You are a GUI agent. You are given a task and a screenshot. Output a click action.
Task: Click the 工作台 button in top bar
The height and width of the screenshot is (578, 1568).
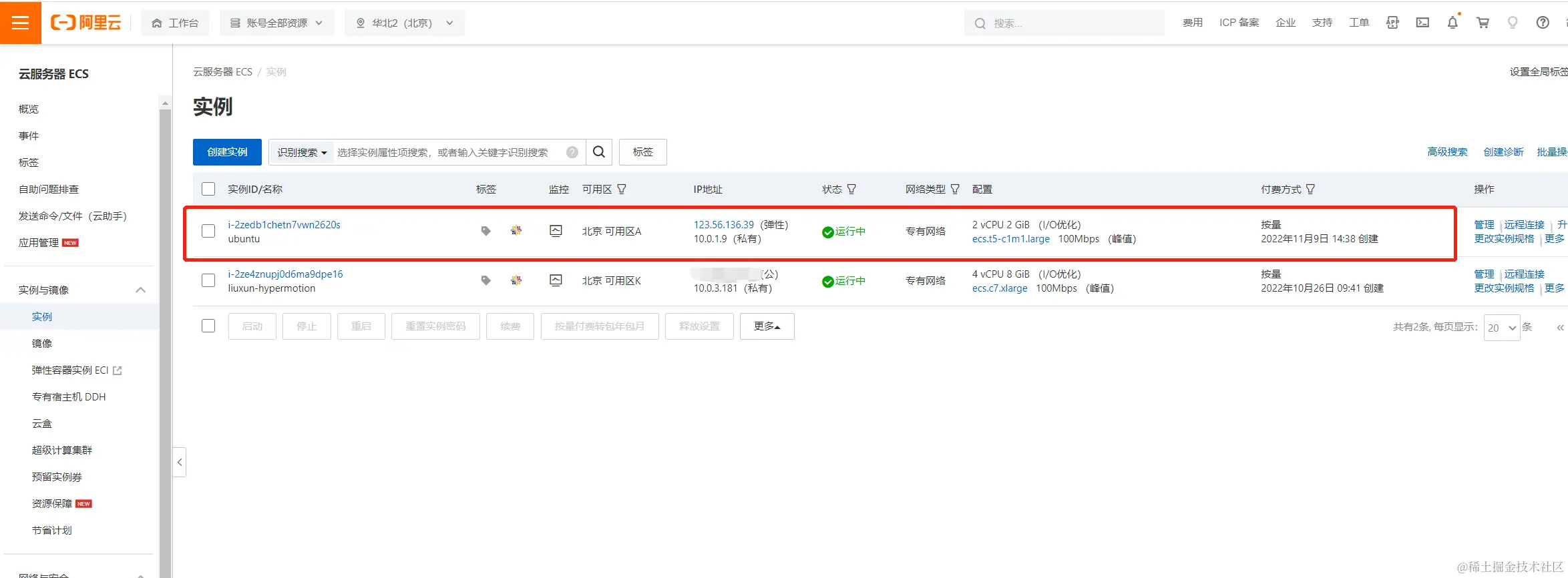pyautogui.click(x=175, y=23)
